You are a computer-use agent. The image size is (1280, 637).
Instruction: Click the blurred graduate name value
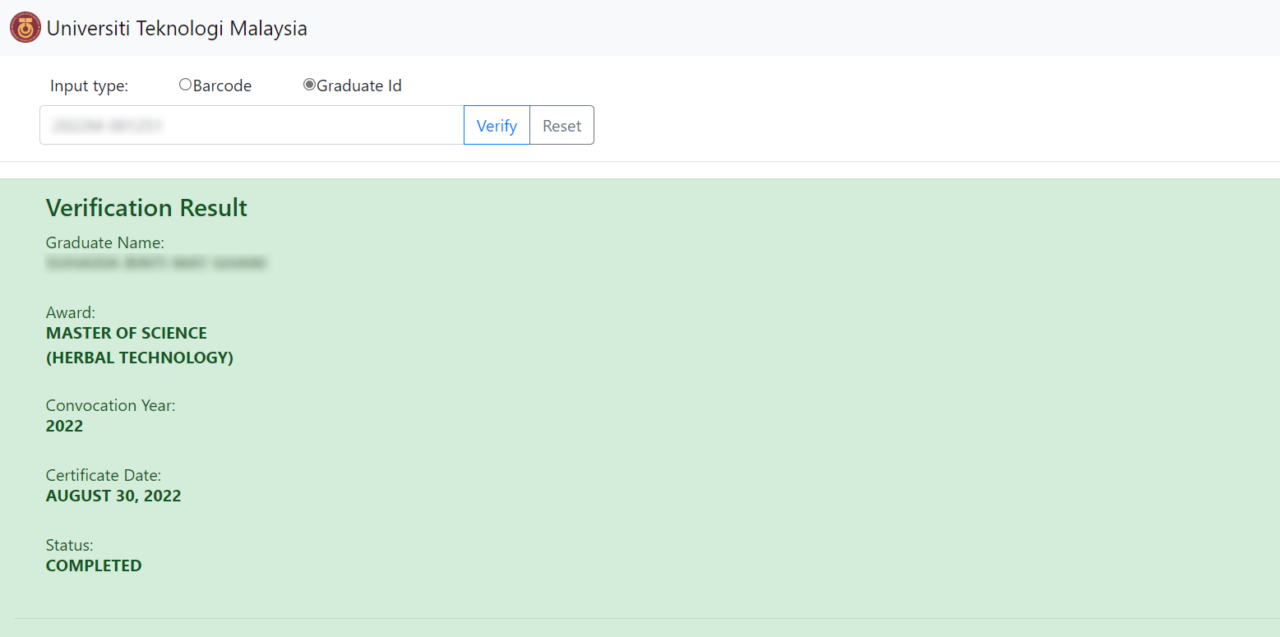pyautogui.click(x=156, y=264)
